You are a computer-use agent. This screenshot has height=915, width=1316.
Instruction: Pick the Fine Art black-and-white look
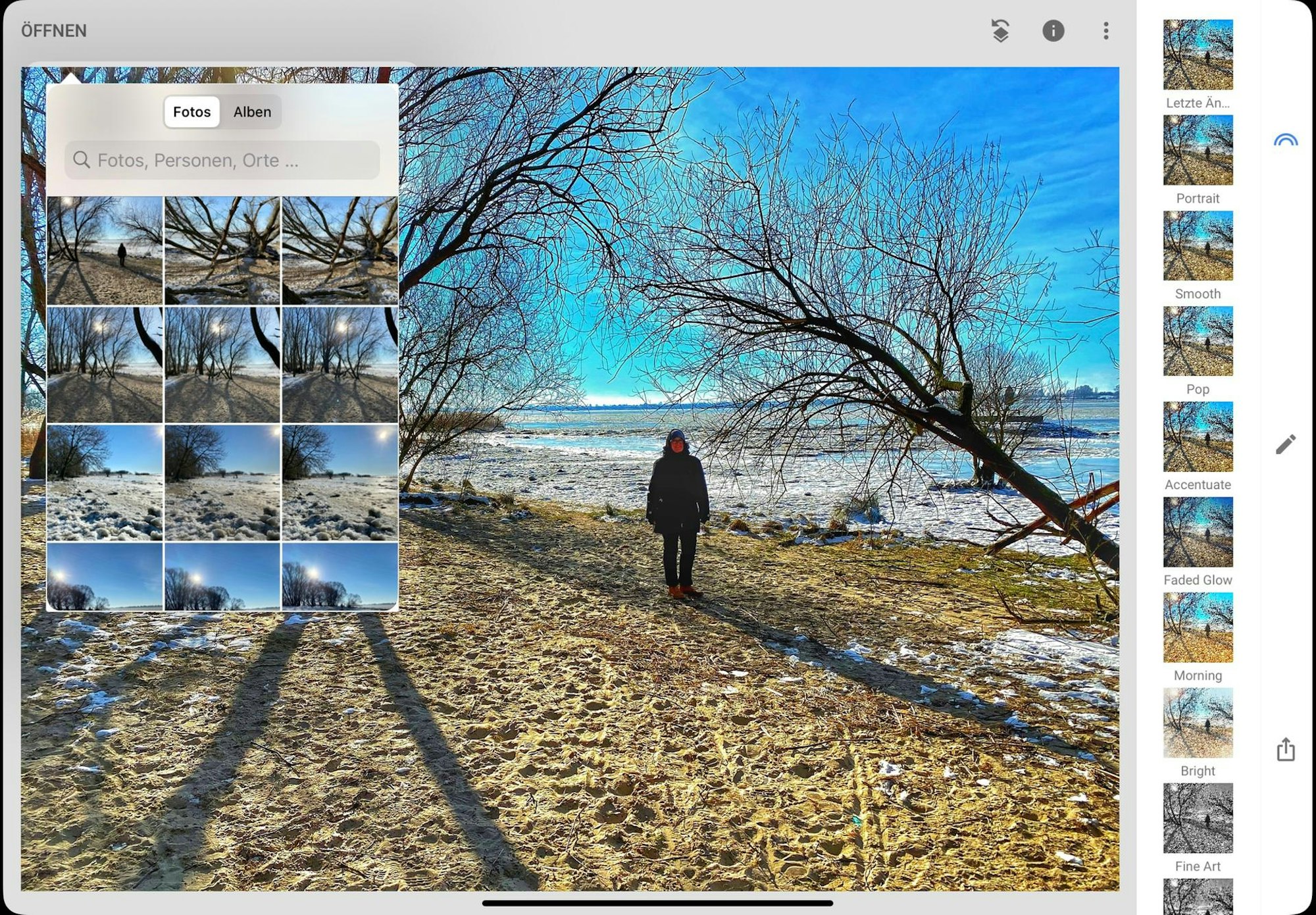[1198, 818]
